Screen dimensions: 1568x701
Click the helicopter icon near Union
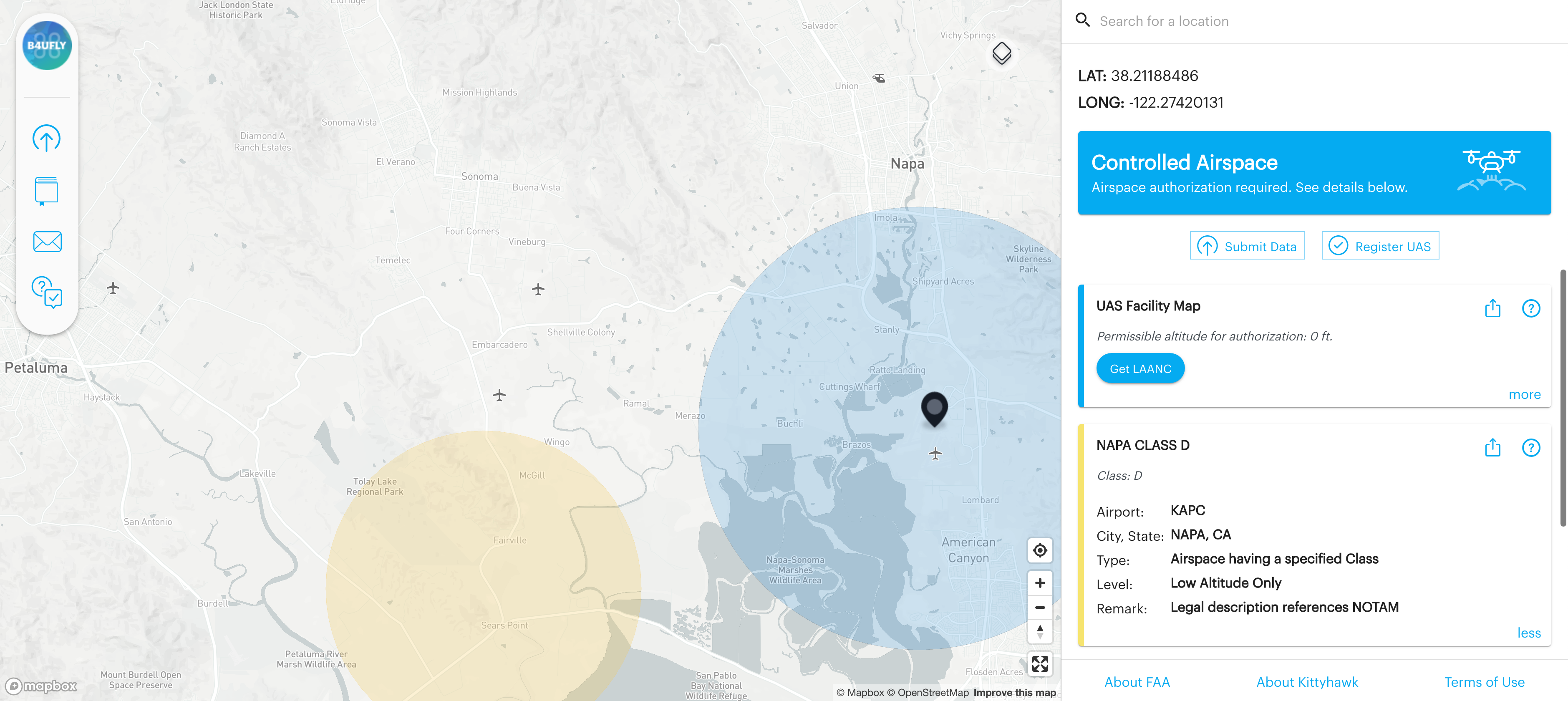tap(878, 78)
